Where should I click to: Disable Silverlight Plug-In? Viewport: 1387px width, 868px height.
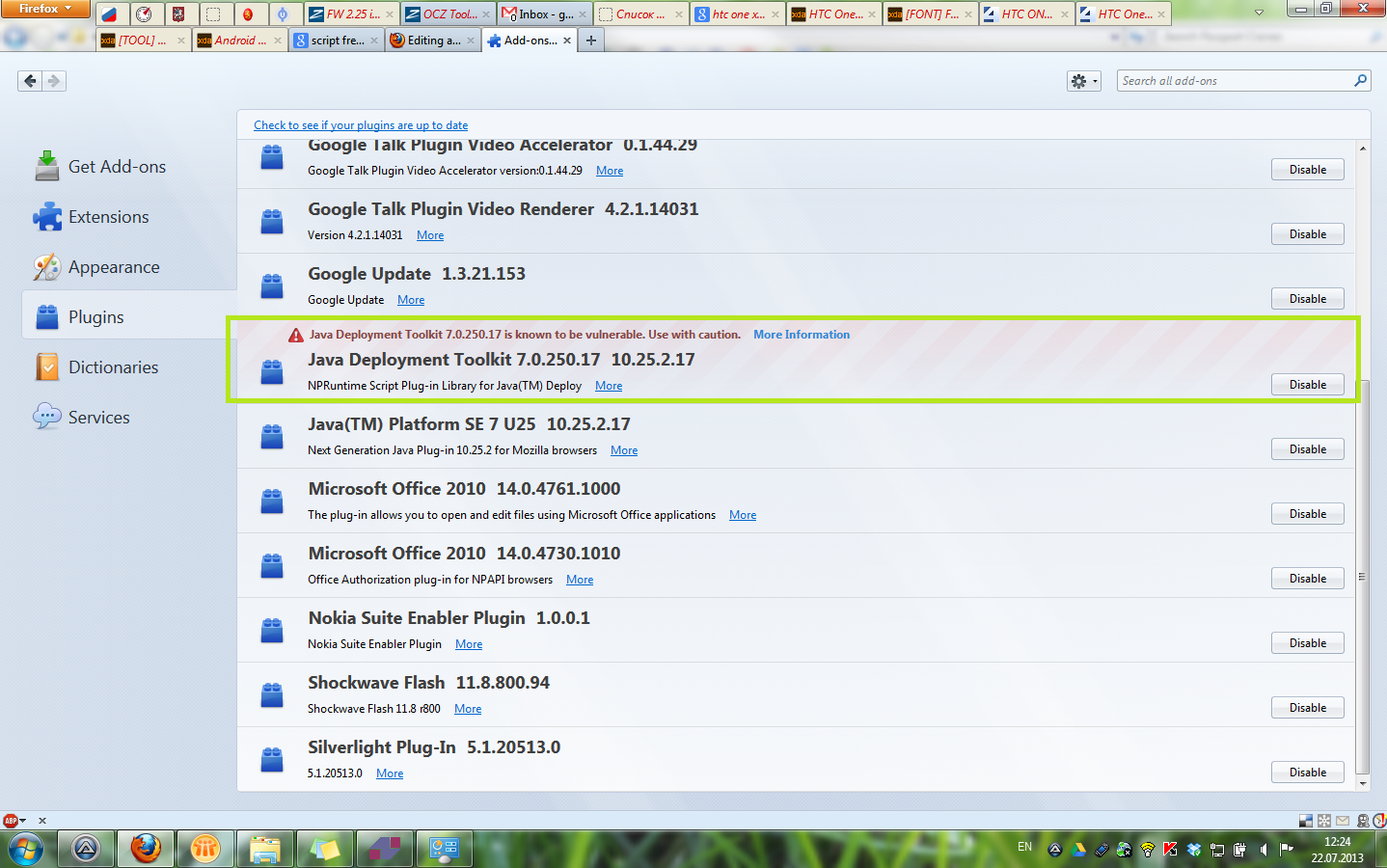point(1307,773)
